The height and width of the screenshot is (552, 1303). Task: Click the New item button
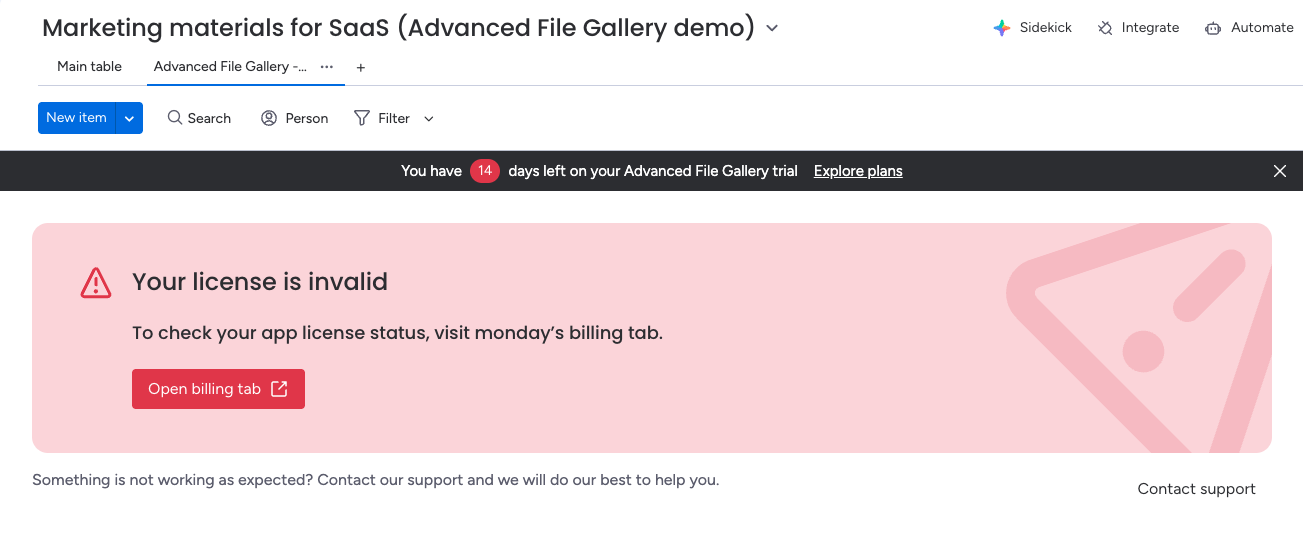[77, 118]
